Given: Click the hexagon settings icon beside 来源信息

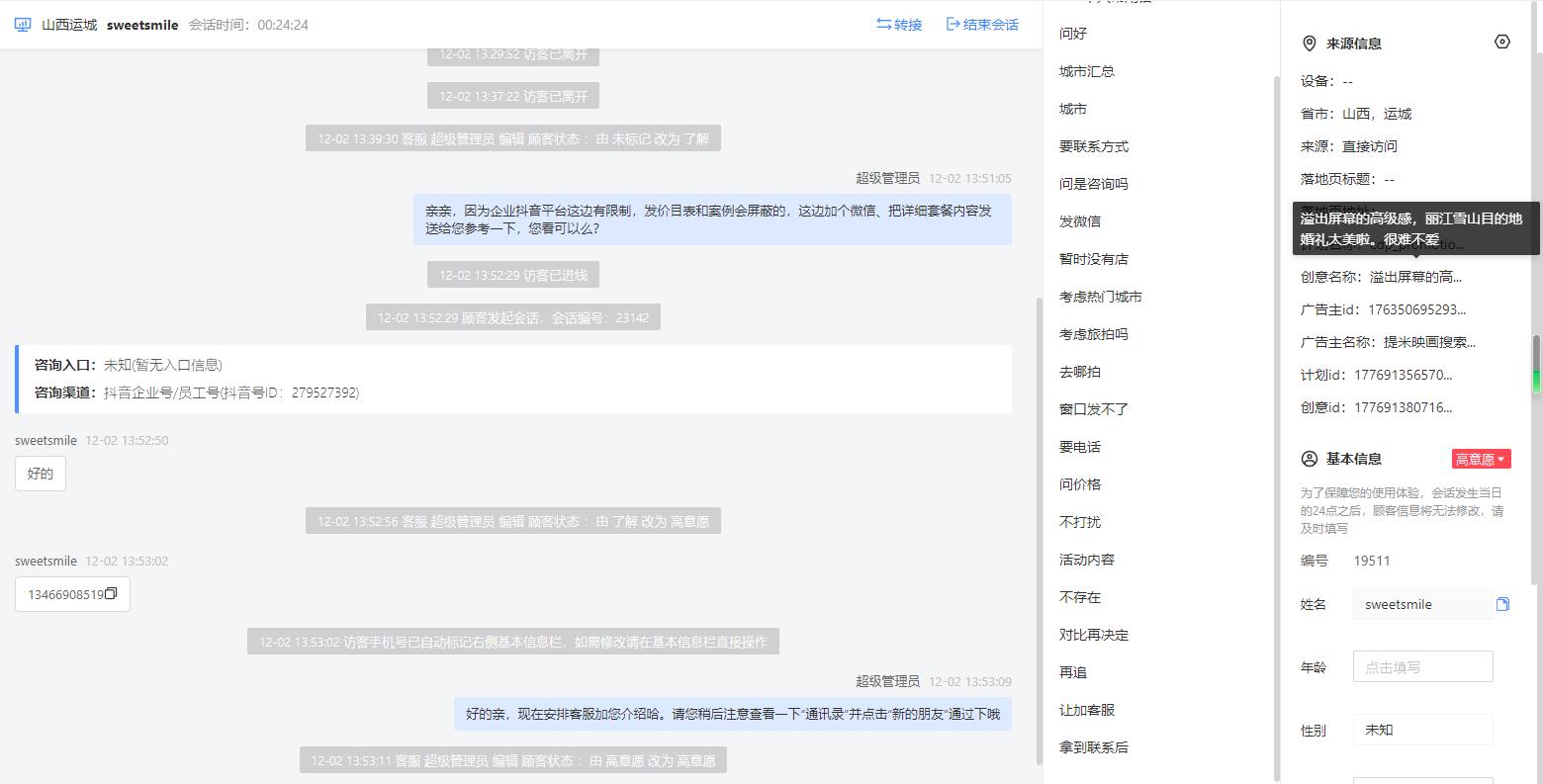Looking at the screenshot, I should 1501,42.
